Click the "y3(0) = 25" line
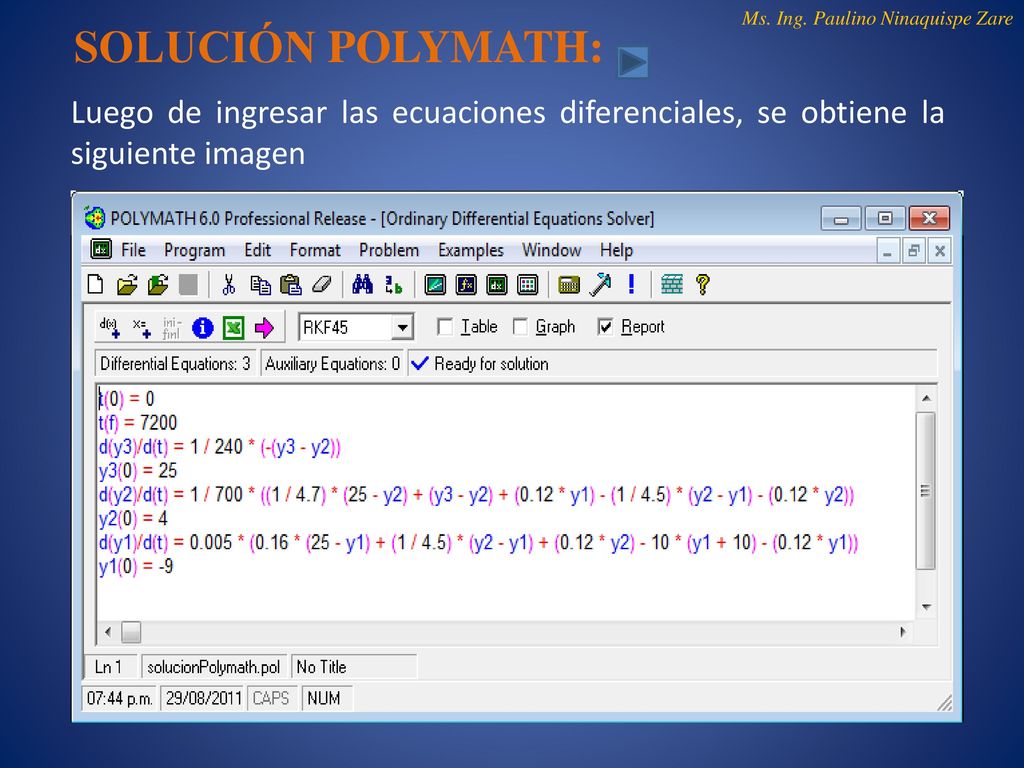 pyautogui.click(x=138, y=471)
